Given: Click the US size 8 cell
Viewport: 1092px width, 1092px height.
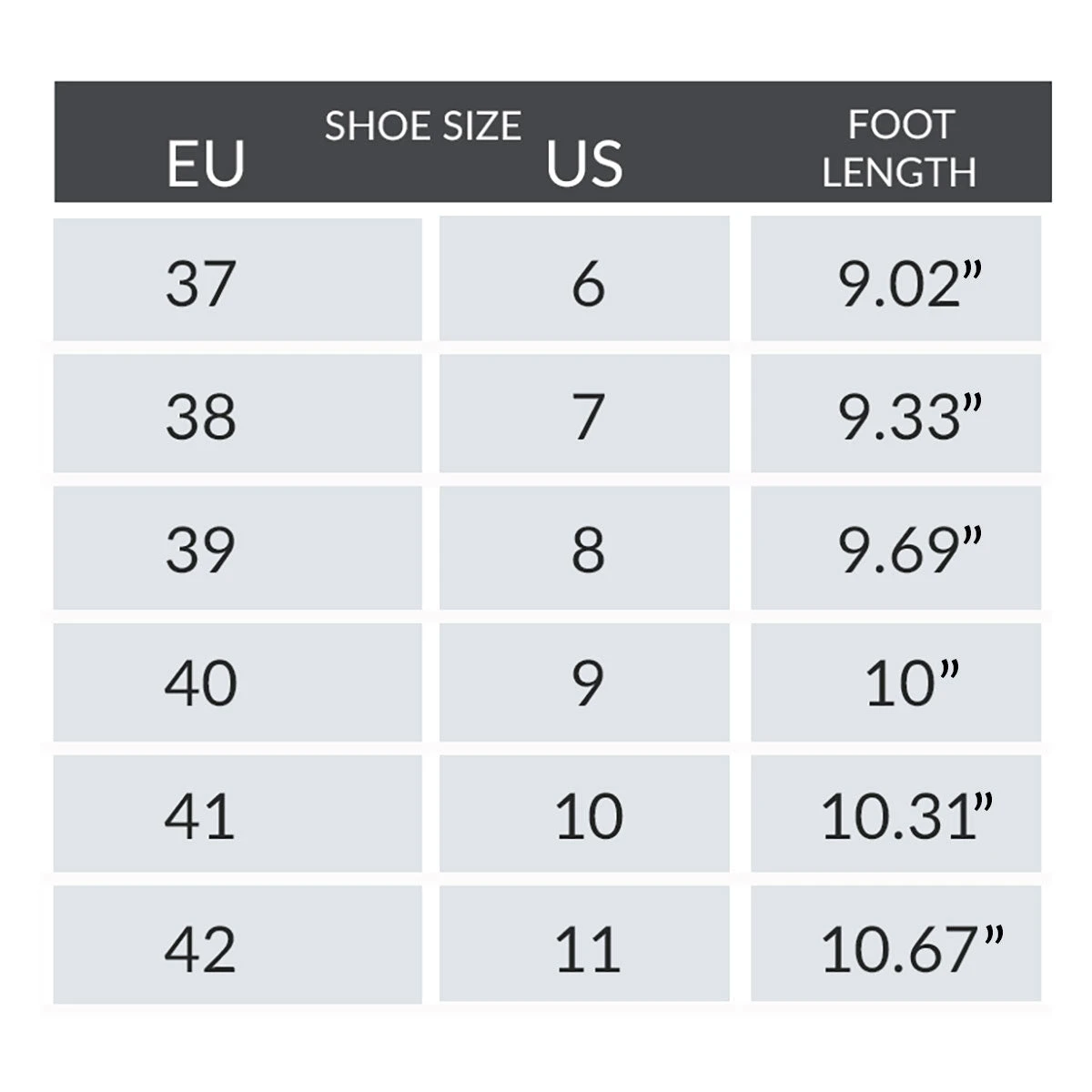Looking at the screenshot, I should (584, 549).
